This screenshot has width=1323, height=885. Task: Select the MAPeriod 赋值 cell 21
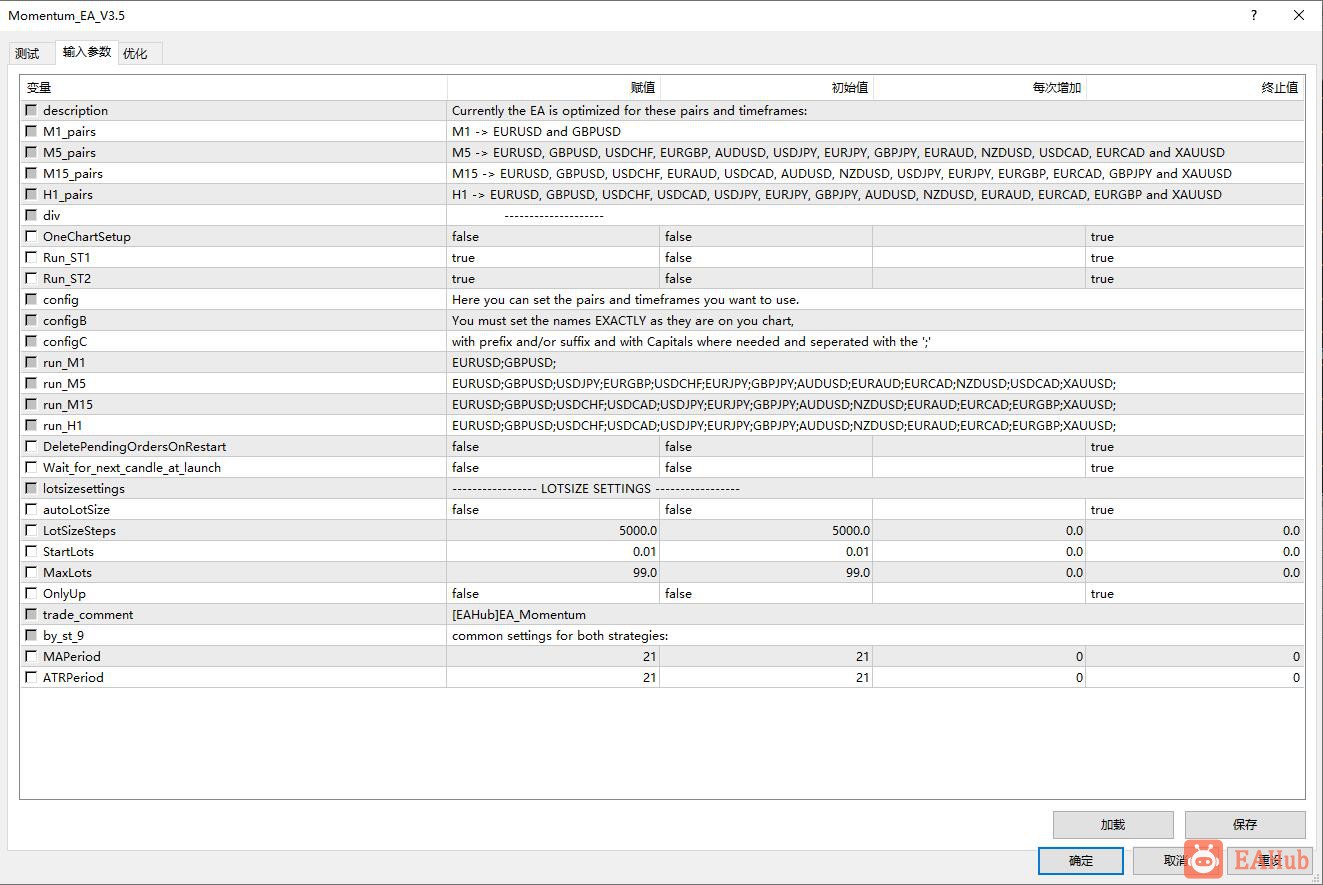553,656
